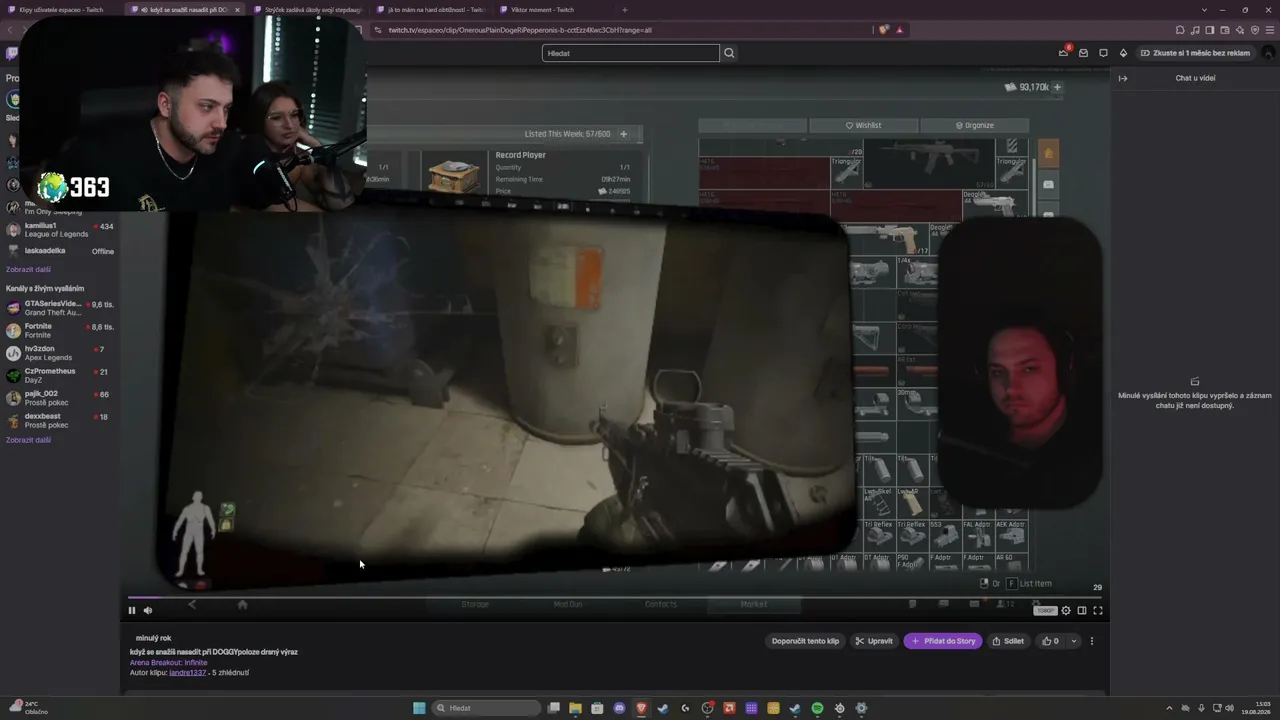The height and width of the screenshot is (720, 1280).
Task: Like the clip with thumbs up
Action: (x=1050, y=641)
